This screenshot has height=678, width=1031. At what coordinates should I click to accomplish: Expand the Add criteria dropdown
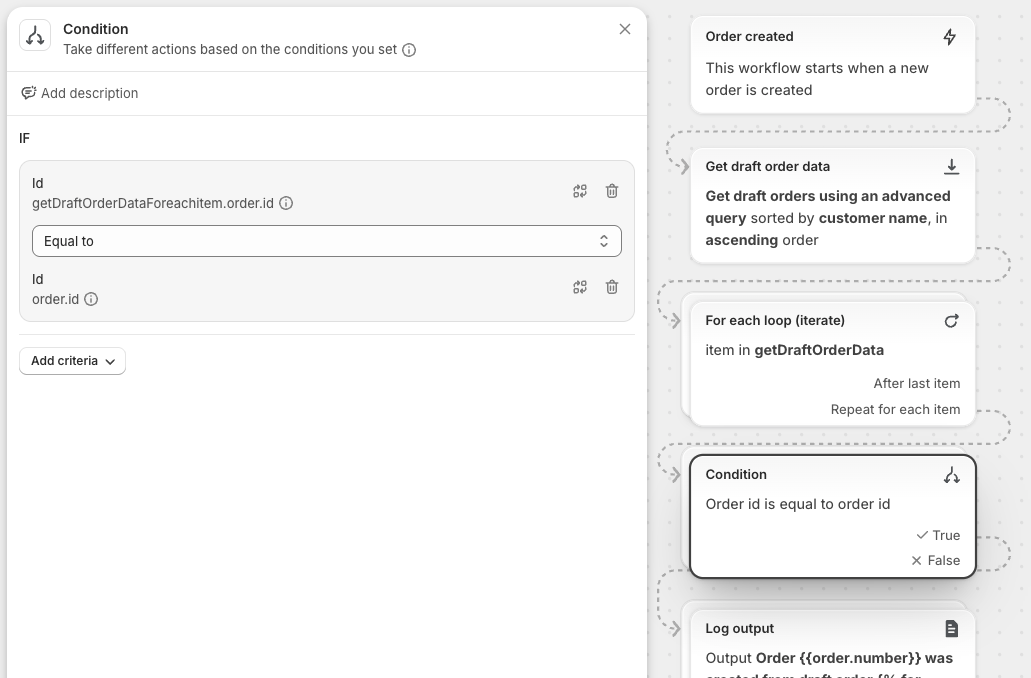coord(72,361)
